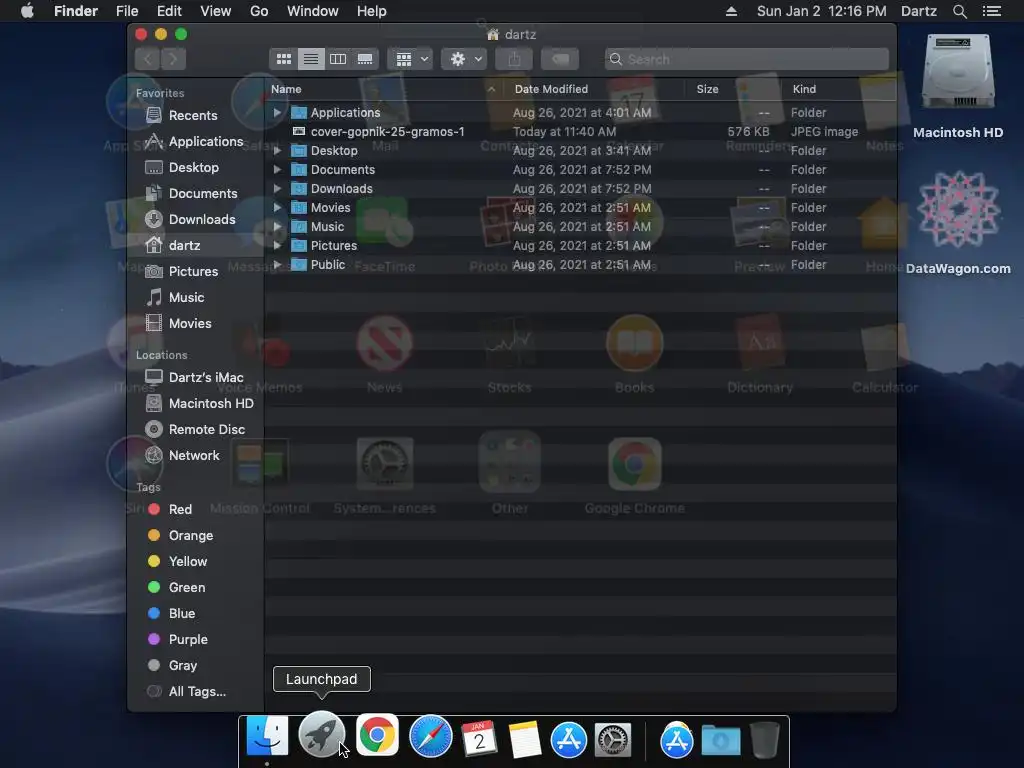
Task: Click the Edit Tags toolbar button
Action: pos(560,59)
